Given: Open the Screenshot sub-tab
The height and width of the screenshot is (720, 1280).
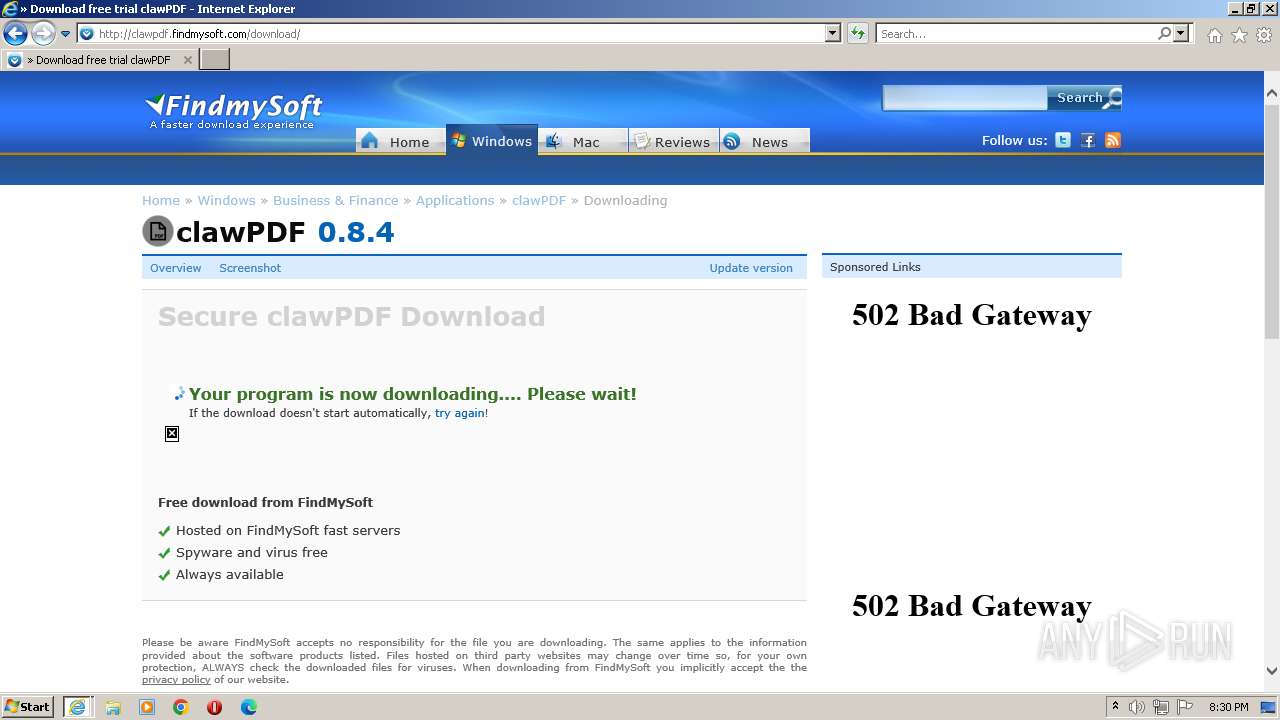Looking at the screenshot, I should coord(250,268).
